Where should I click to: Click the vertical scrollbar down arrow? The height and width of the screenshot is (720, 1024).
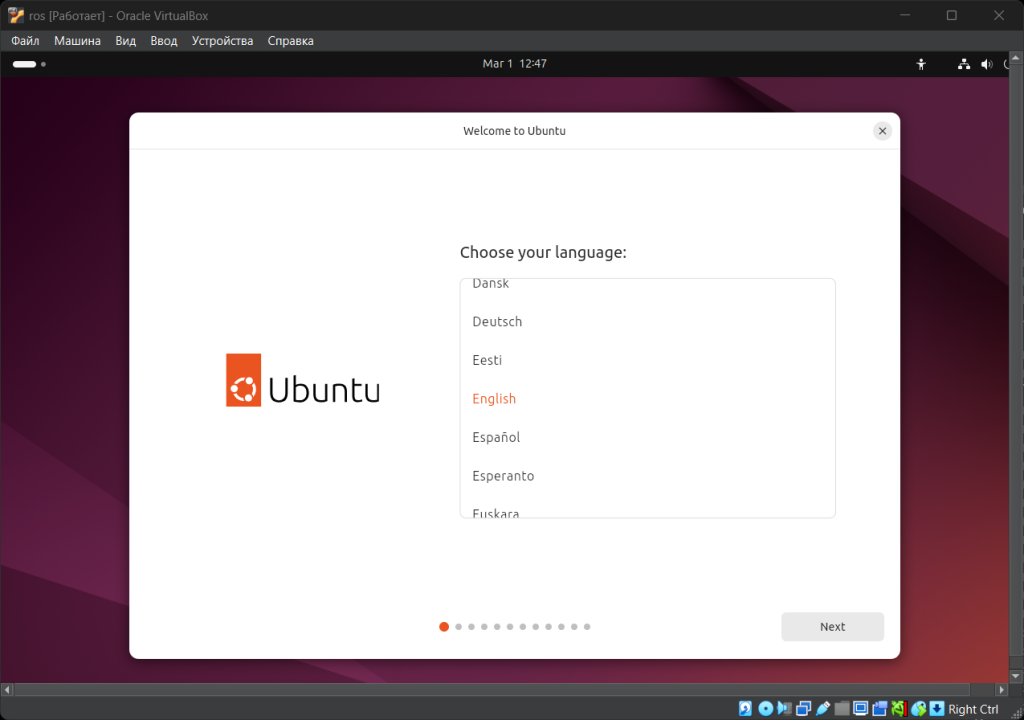pyautogui.click(x=1016, y=676)
